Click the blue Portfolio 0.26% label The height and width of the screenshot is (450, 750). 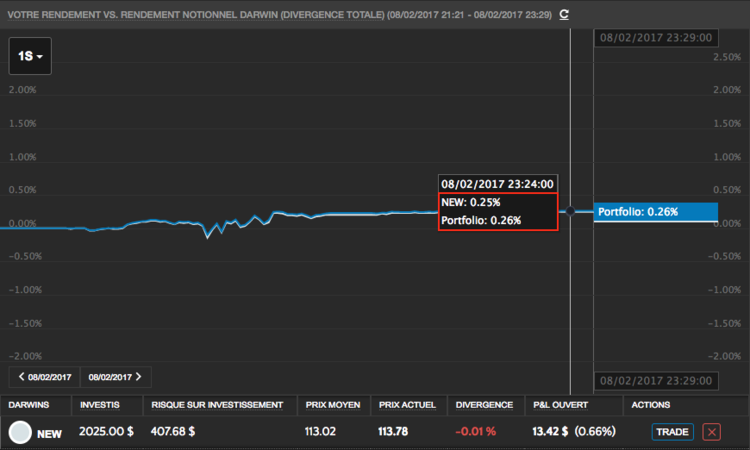click(x=656, y=212)
